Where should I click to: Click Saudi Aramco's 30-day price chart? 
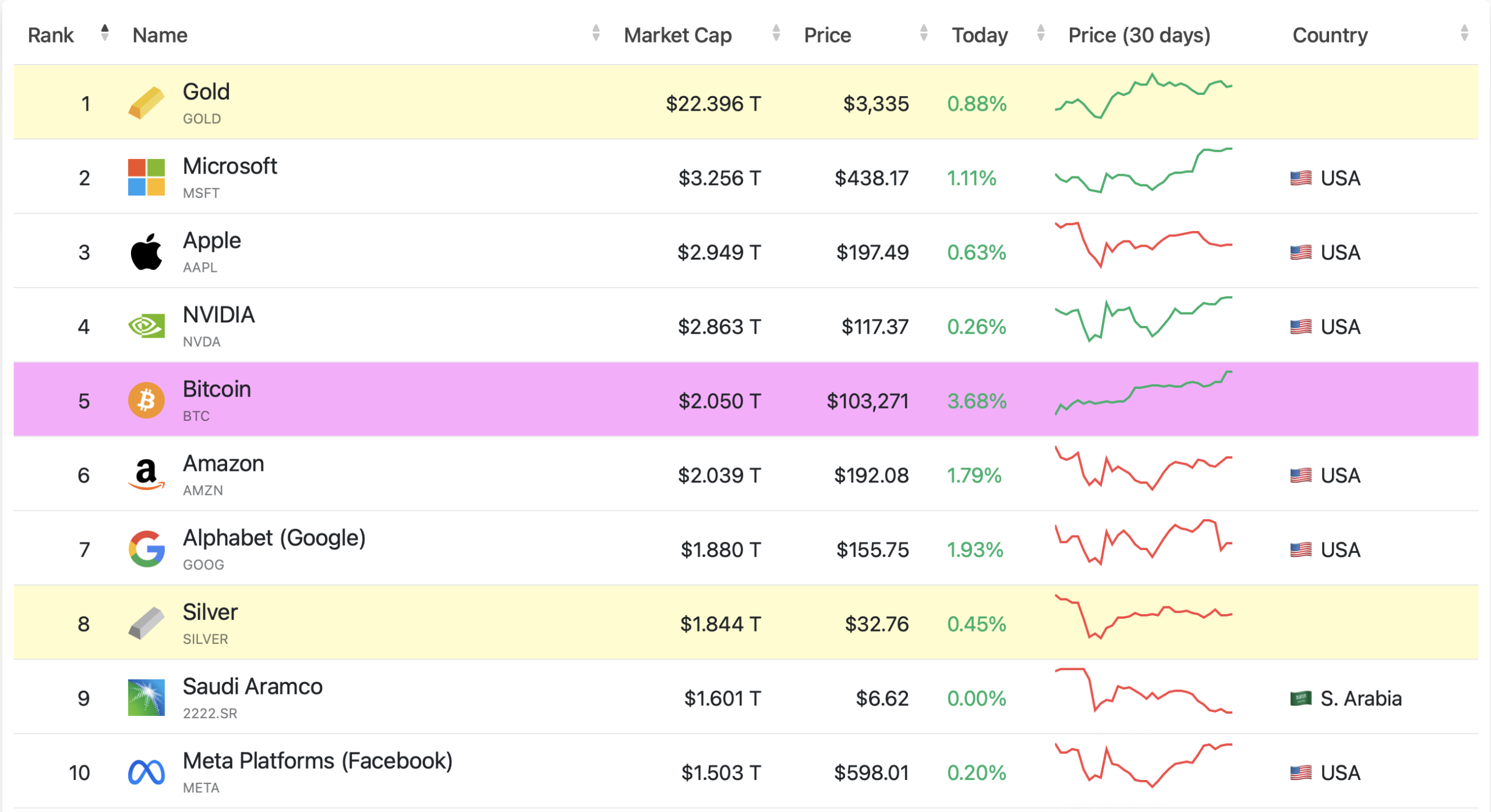click(x=1143, y=690)
